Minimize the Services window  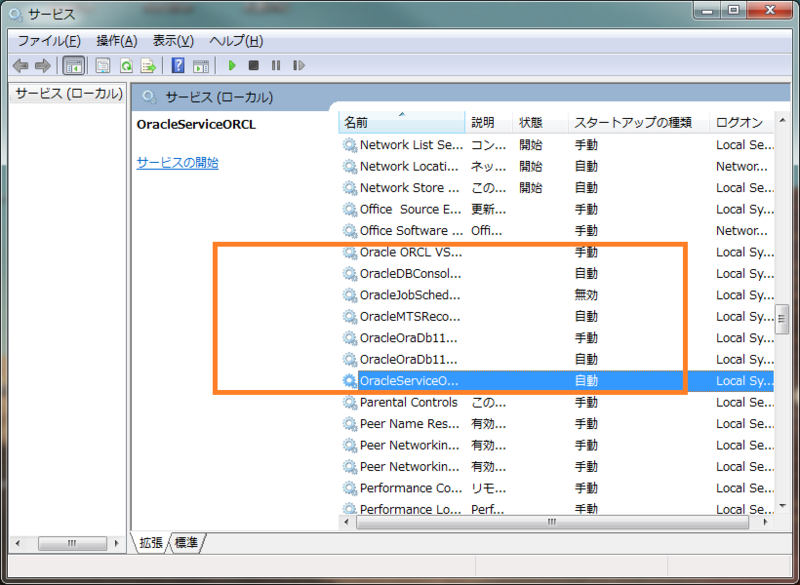tap(708, 10)
